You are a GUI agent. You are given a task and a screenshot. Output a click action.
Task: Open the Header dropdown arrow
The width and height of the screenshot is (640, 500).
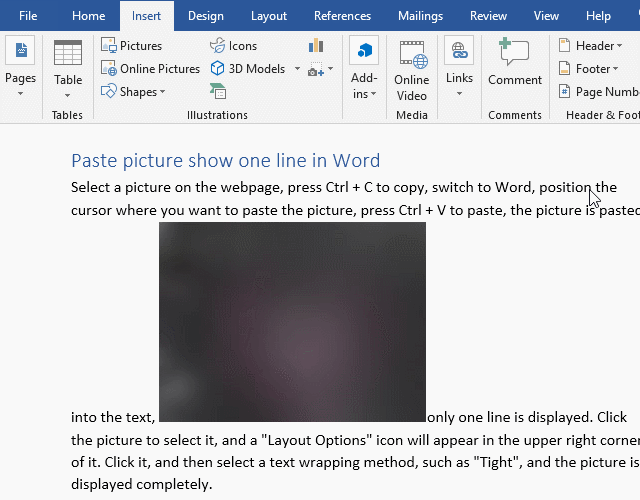pyautogui.click(x=620, y=46)
